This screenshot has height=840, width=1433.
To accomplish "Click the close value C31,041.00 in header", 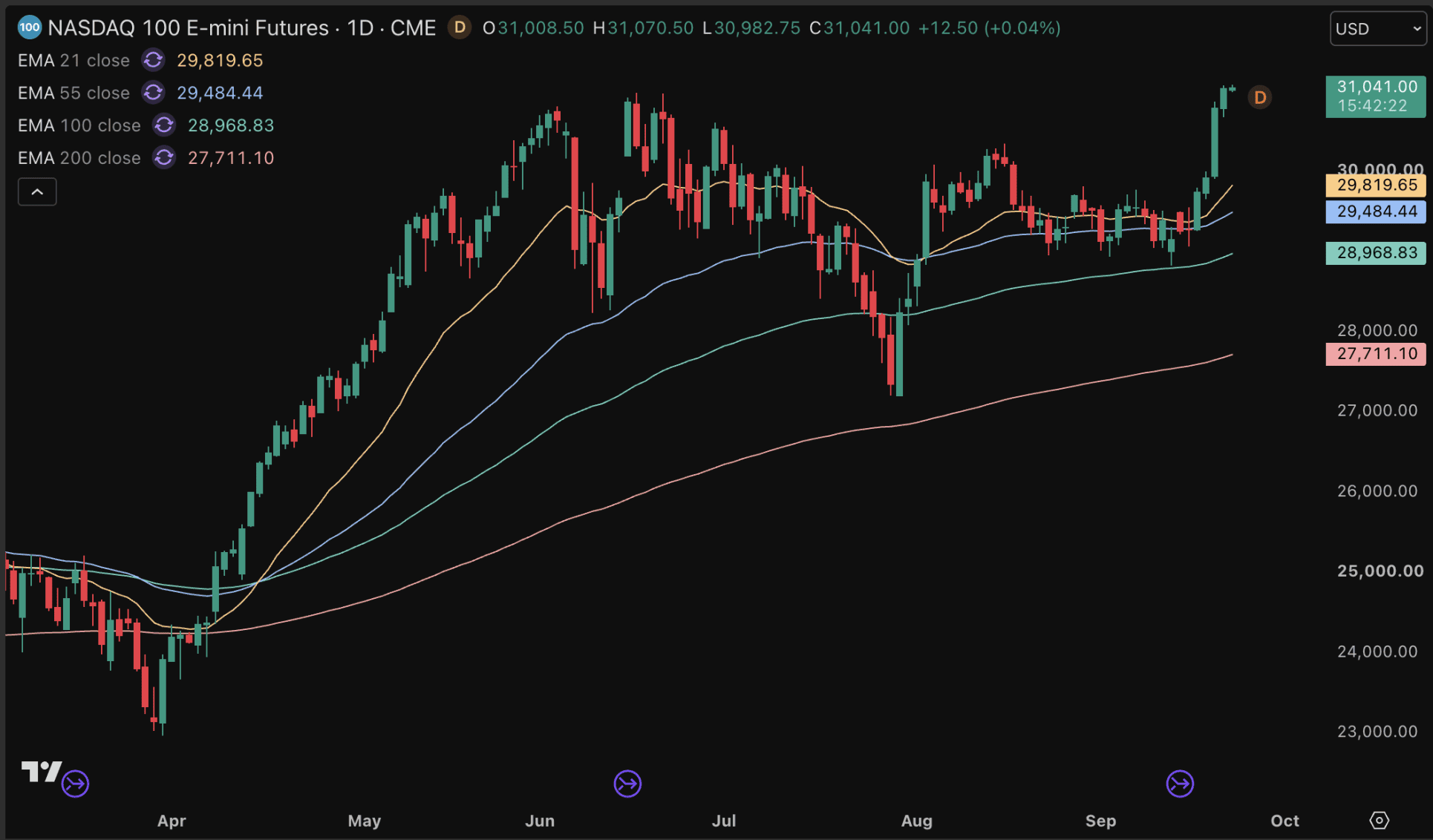I will (x=859, y=28).
